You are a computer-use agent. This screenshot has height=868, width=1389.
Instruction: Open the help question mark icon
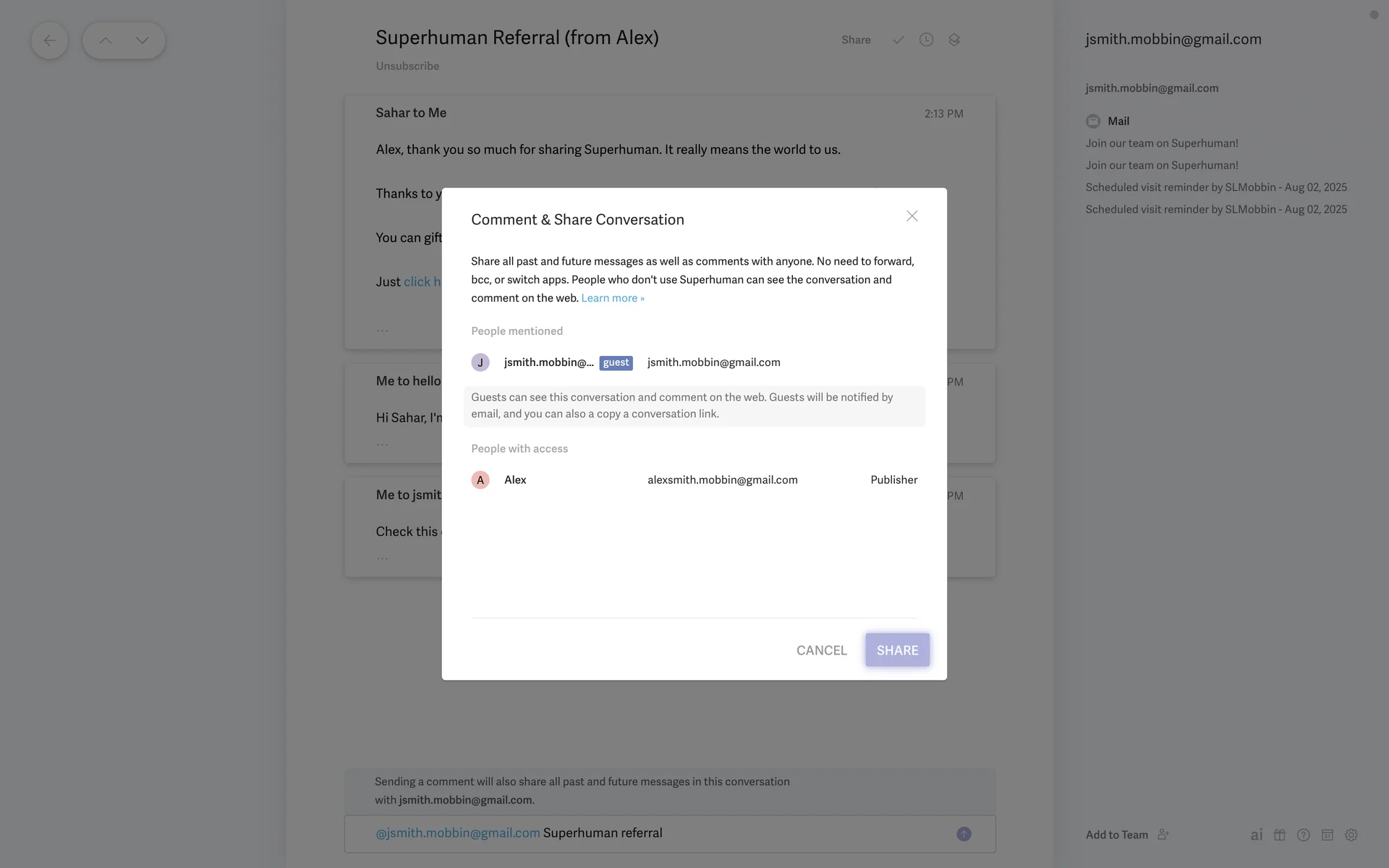click(1304, 835)
